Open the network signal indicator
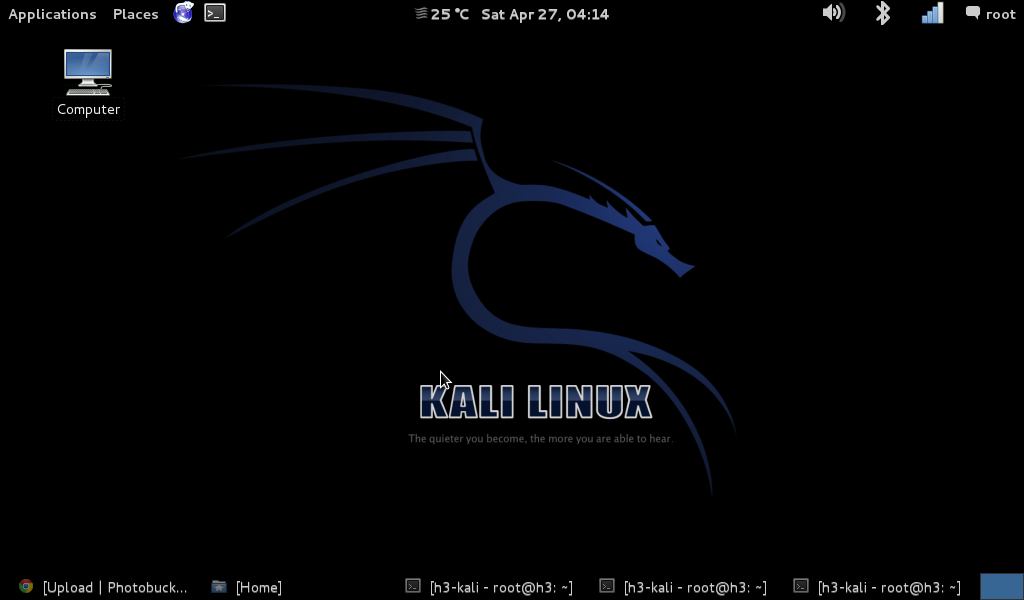Screen dimensions: 1024x600 pyautogui.click(x=933, y=13)
